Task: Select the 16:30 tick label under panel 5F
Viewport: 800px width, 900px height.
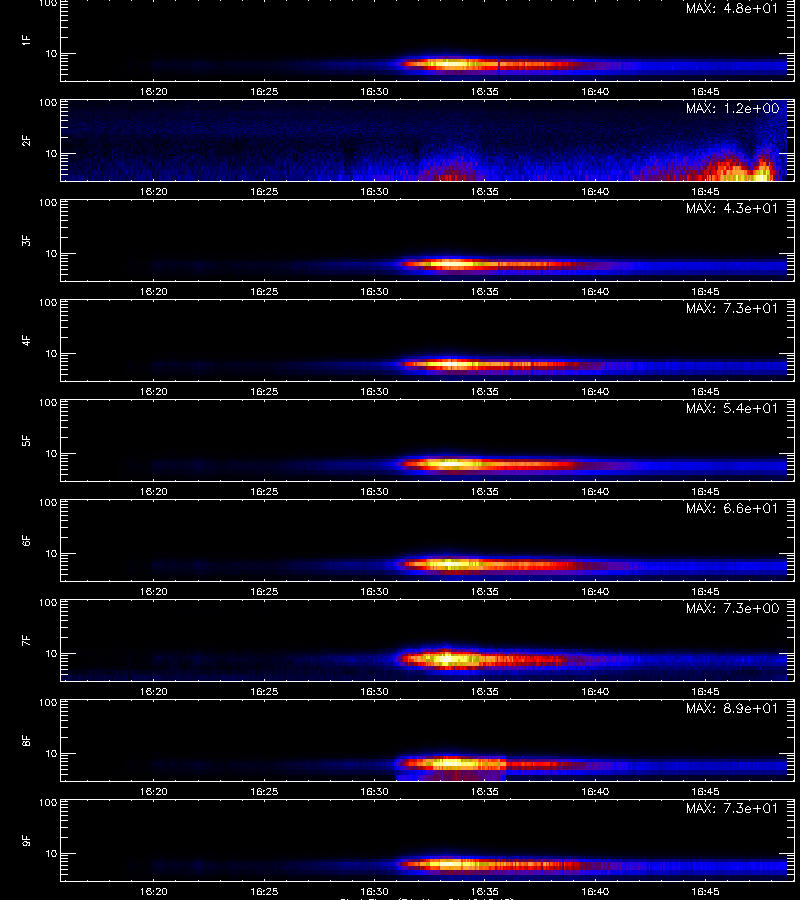Action: (x=374, y=492)
